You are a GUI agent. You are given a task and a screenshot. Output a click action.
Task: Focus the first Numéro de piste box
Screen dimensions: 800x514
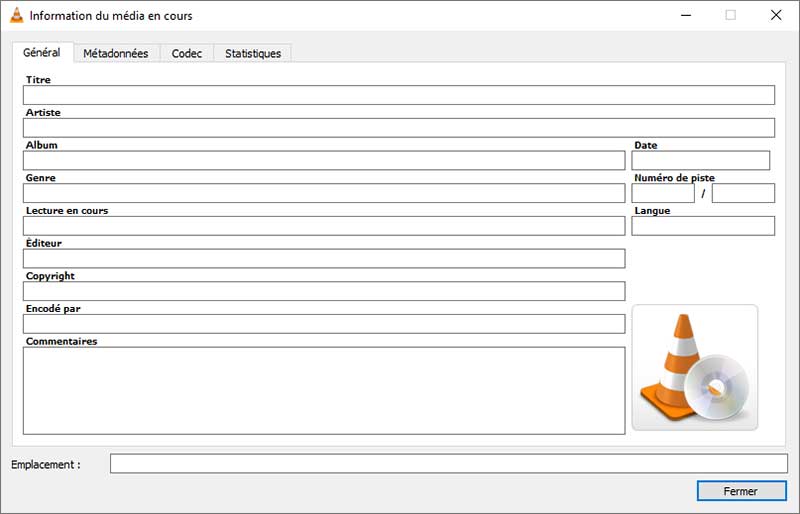tap(662, 193)
